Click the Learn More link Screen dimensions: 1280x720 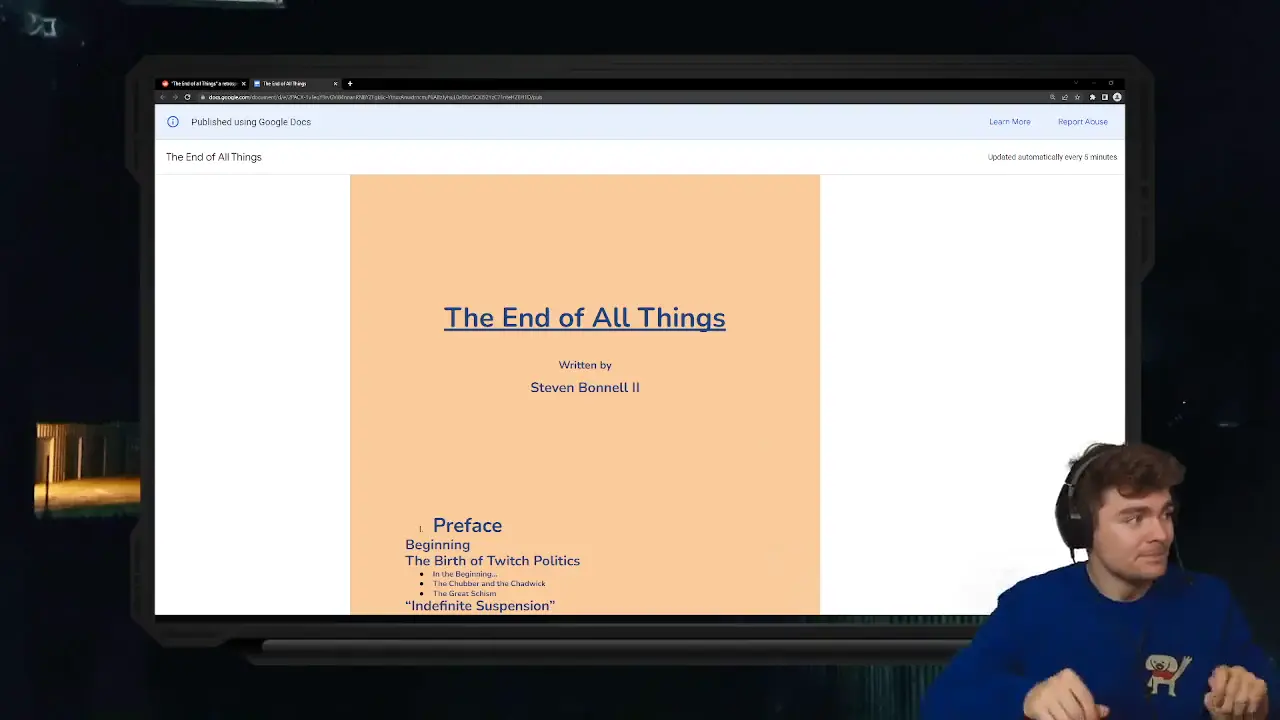(x=1009, y=122)
